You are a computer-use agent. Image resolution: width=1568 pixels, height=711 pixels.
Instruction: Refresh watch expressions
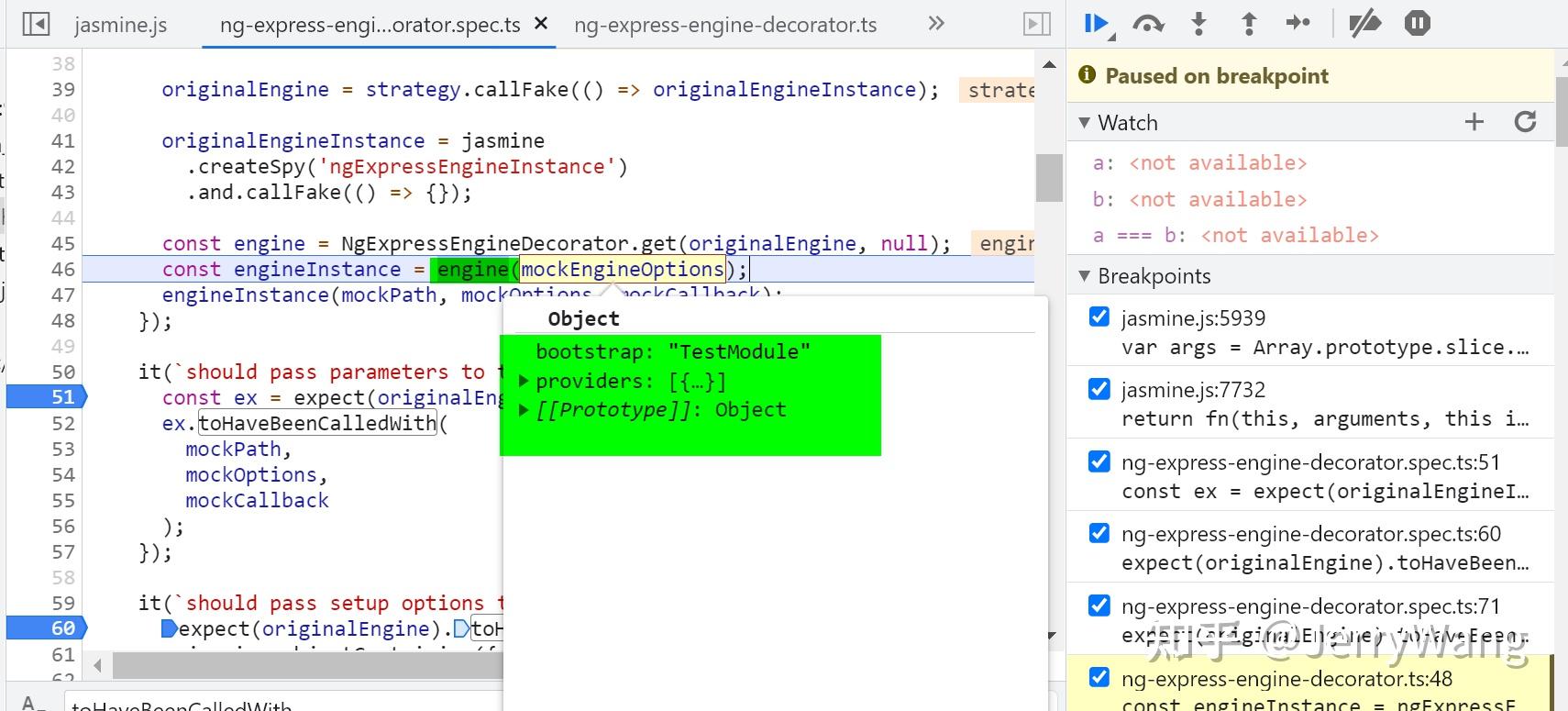[1525, 122]
